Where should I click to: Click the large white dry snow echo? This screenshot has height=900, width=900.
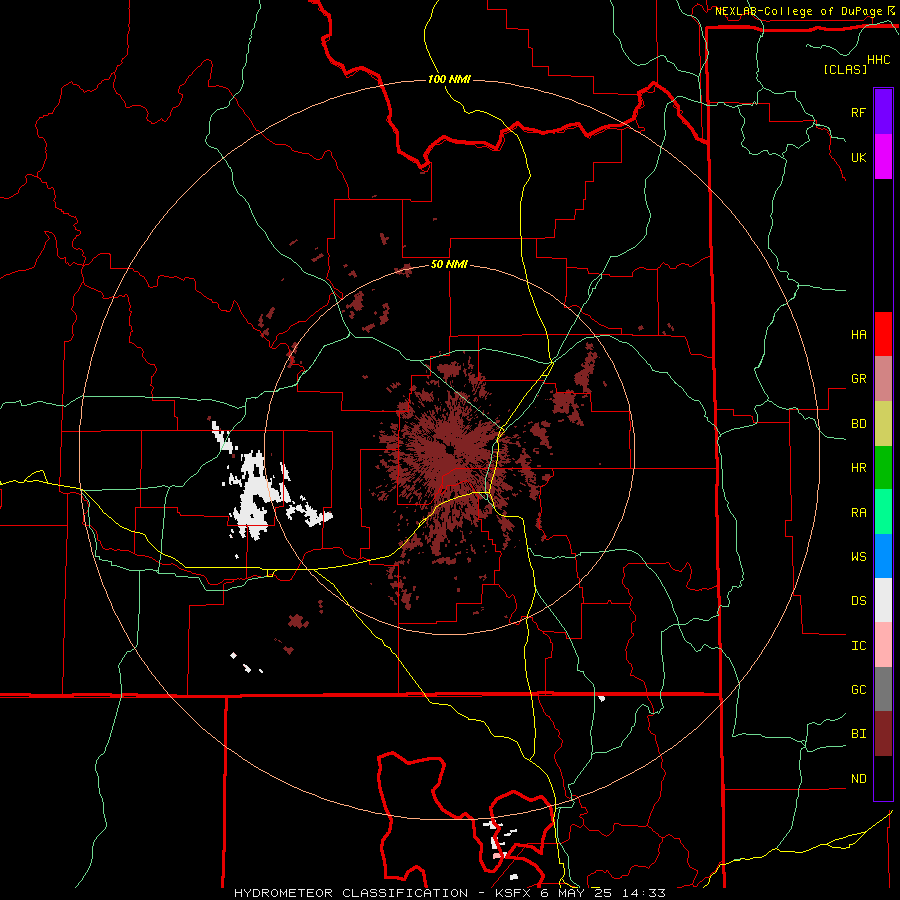[255, 494]
